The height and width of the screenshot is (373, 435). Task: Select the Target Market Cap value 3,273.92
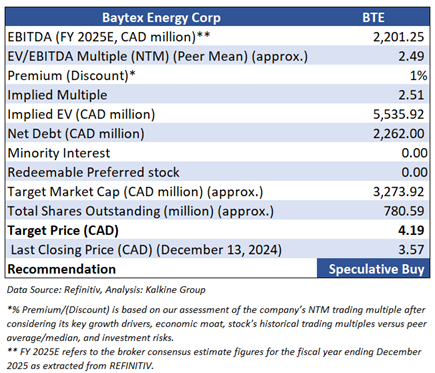click(398, 192)
